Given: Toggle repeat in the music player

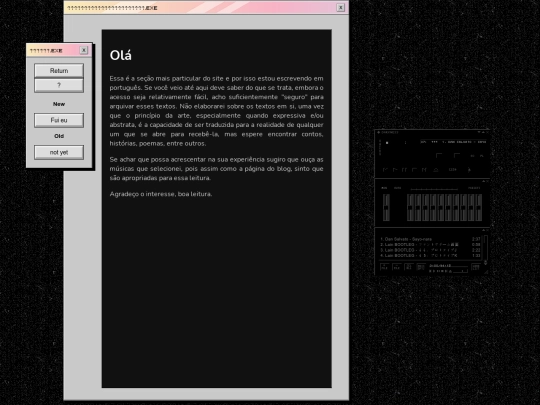Looking at the screenshot, I should point(469,169).
